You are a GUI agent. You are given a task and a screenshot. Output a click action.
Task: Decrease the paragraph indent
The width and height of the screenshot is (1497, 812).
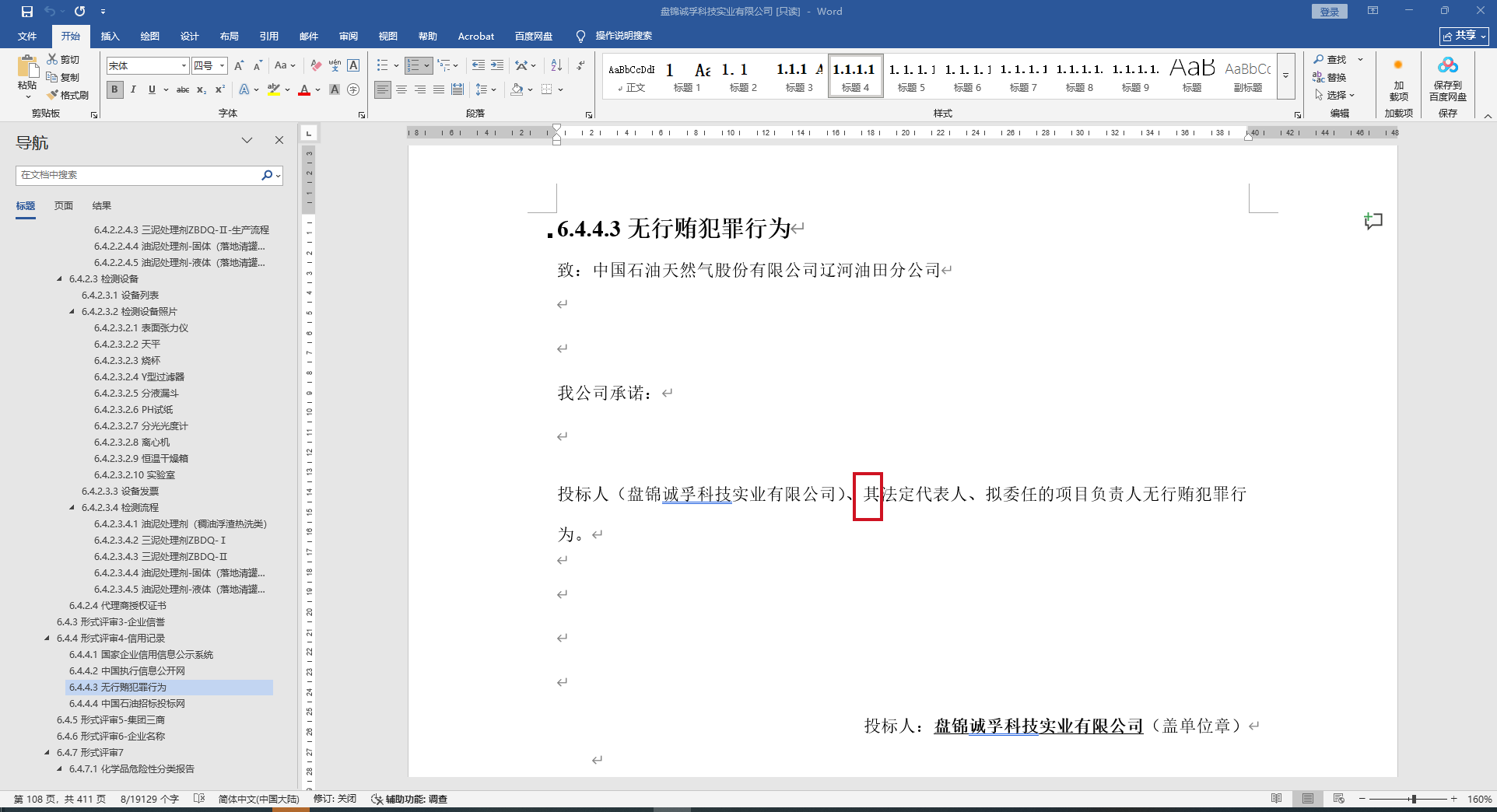coord(478,65)
